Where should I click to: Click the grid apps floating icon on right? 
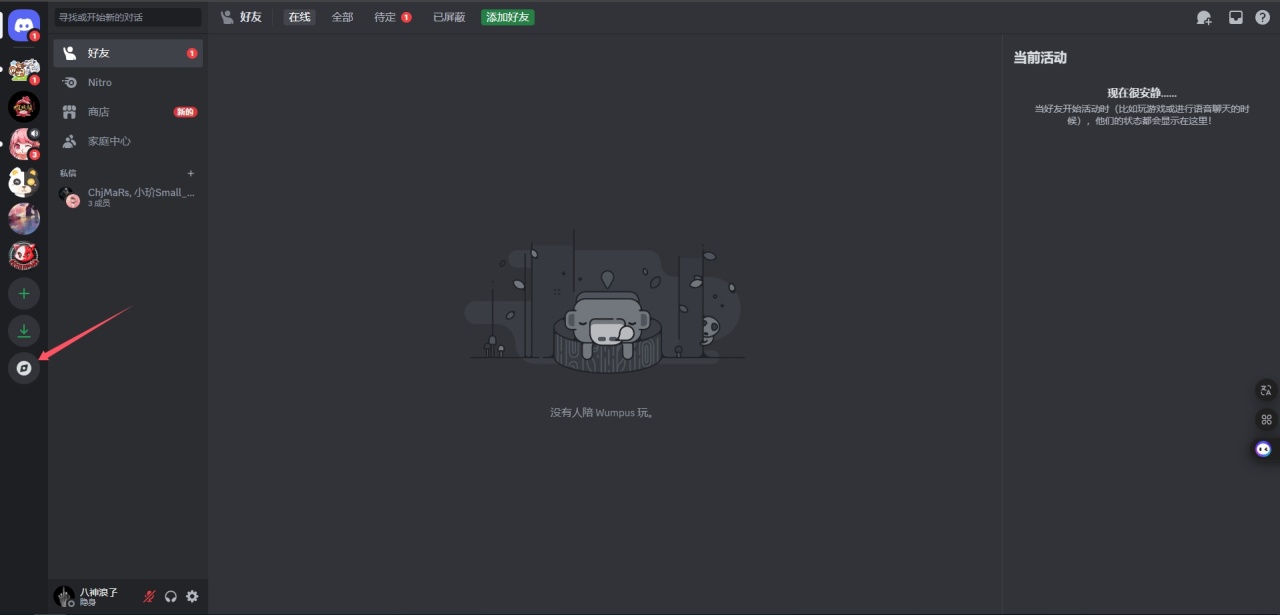point(1266,420)
